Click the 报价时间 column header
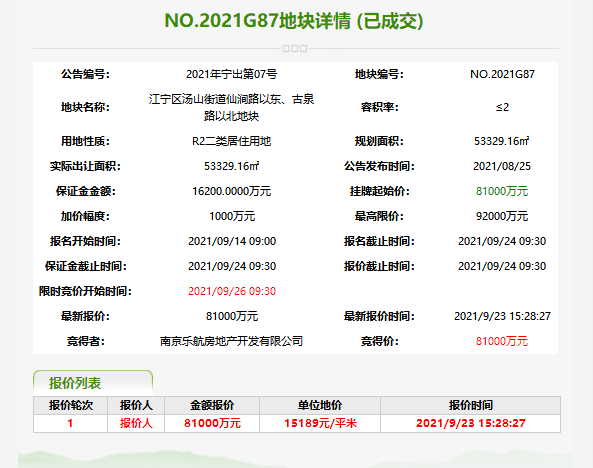The height and width of the screenshot is (468, 593). [x=470, y=405]
